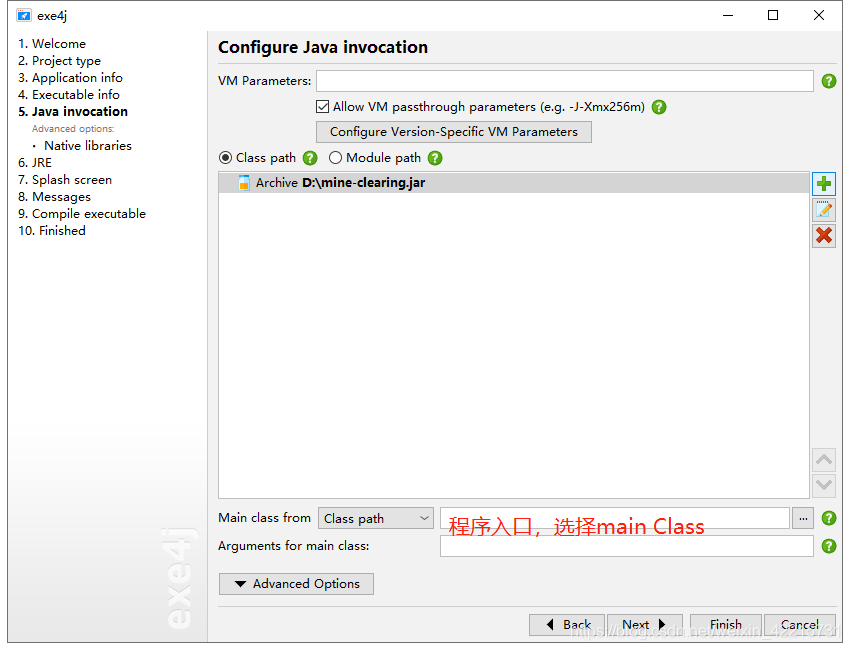Minimize the exe4j window
The width and height of the screenshot is (850, 650).
[728, 15]
